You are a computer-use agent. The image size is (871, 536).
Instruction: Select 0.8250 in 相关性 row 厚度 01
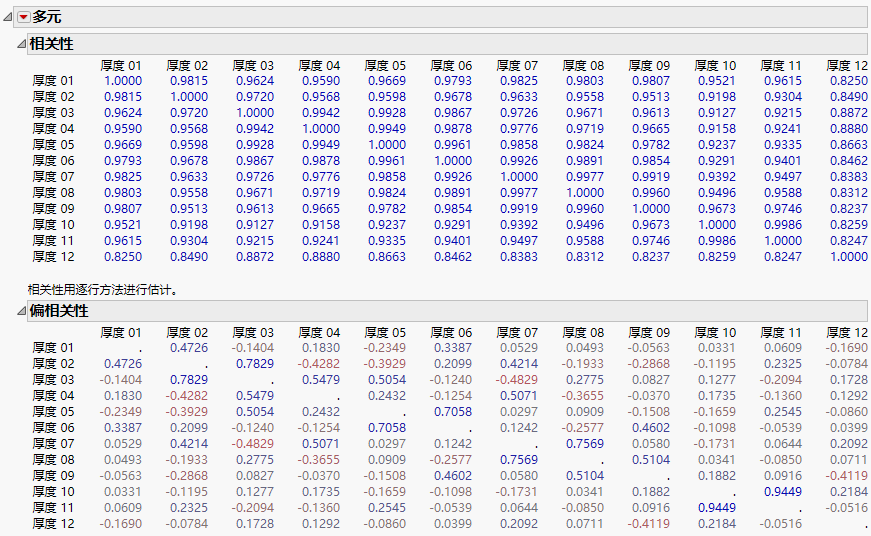click(849, 81)
